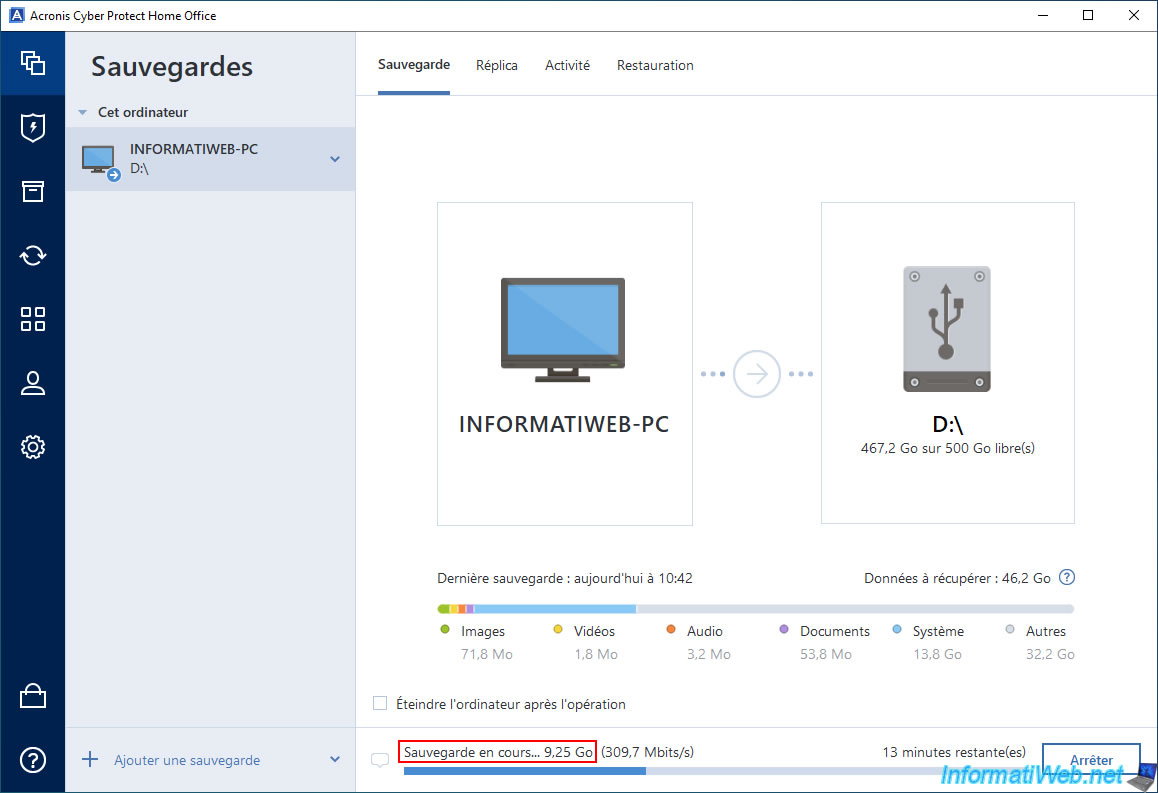This screenshot has height=793, width=1158.
Task: Click the yellow Vidéos legend dot
Action: point(558,630)
